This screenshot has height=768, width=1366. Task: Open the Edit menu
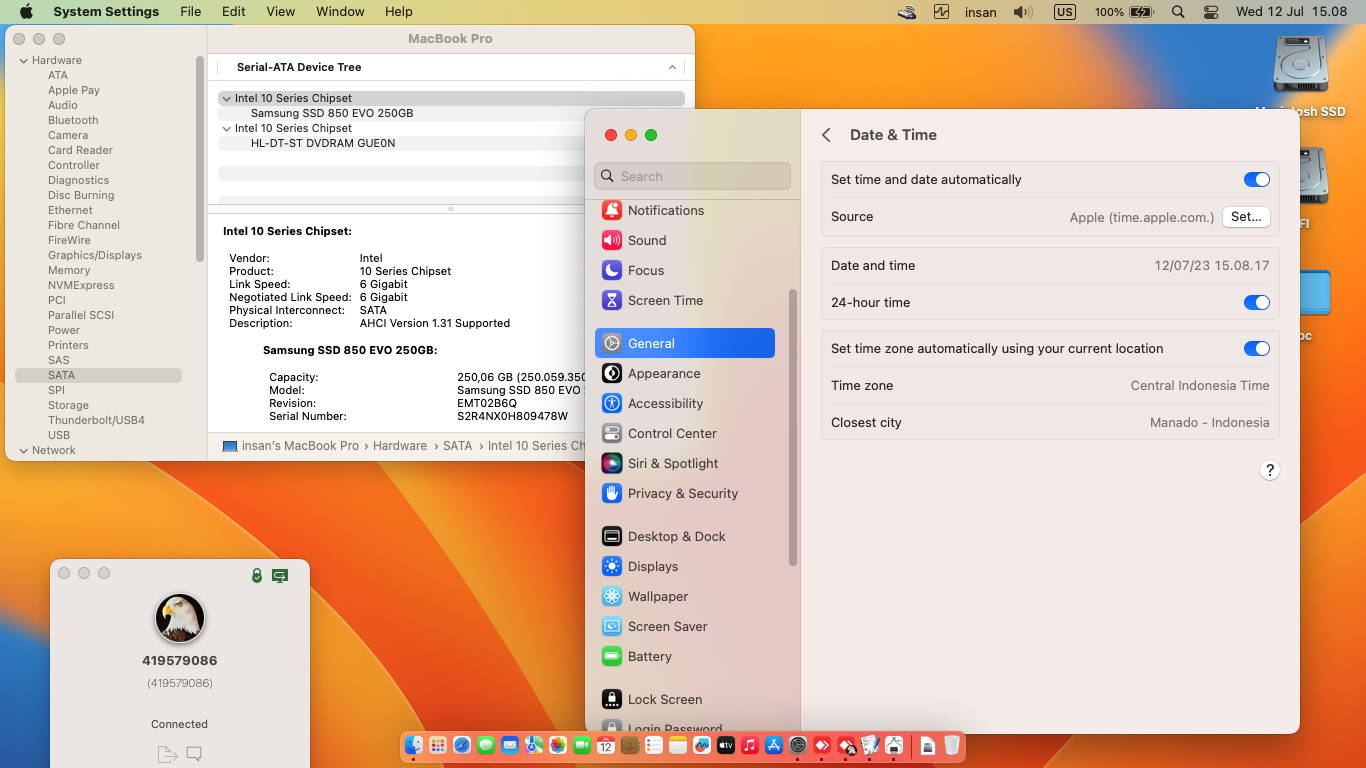click(233, 12)
